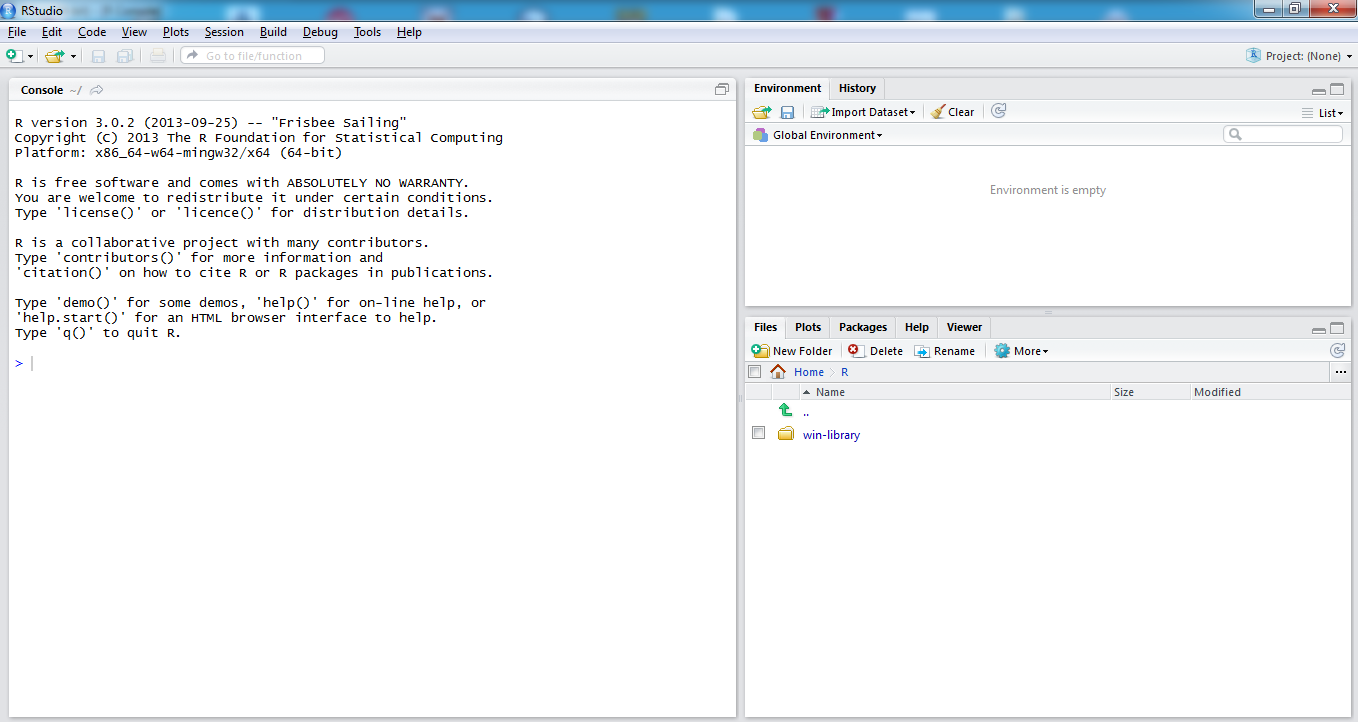This screenshot has height=722, width=1358.
Task: Open the Build menu
Action: pos(273,32)
